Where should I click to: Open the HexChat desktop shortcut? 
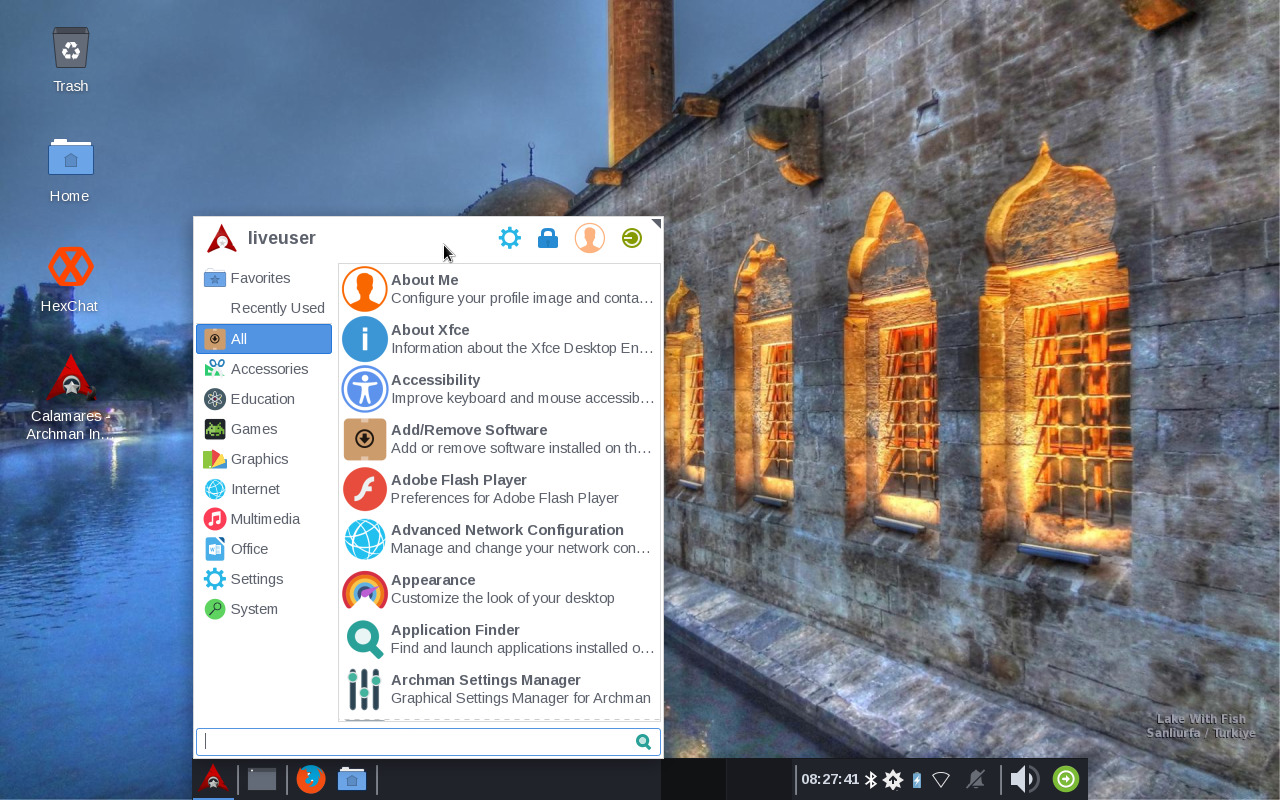[x=70, y=280]
